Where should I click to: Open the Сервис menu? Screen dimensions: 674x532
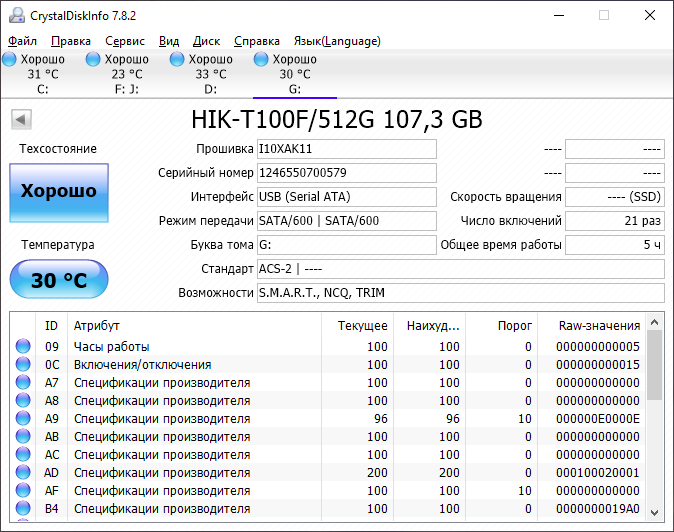click(125, 41)
